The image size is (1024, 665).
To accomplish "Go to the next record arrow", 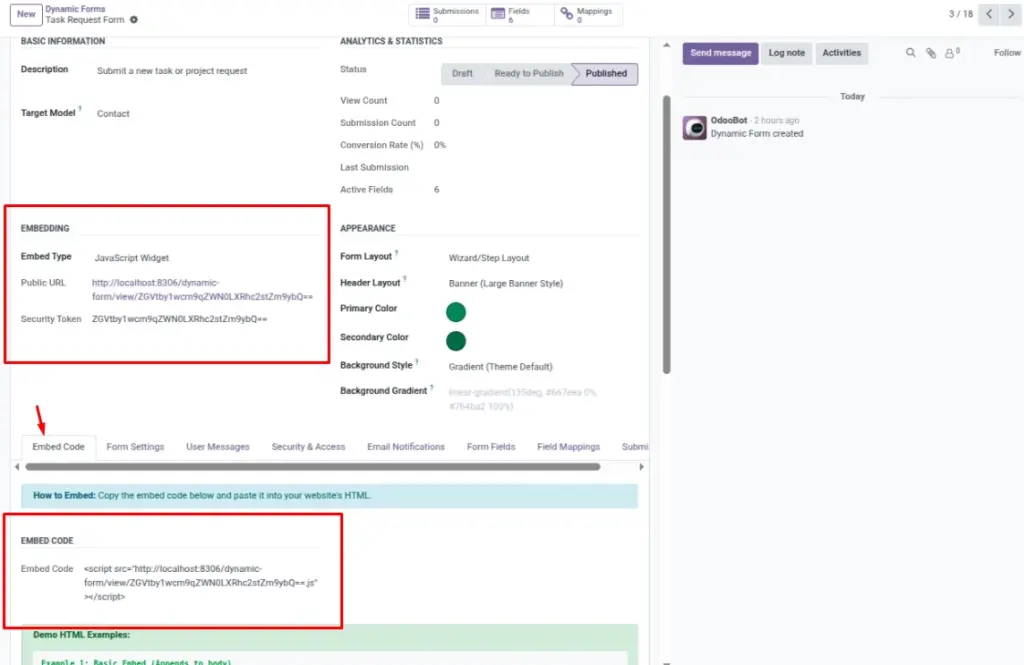I will (1011, 14).
